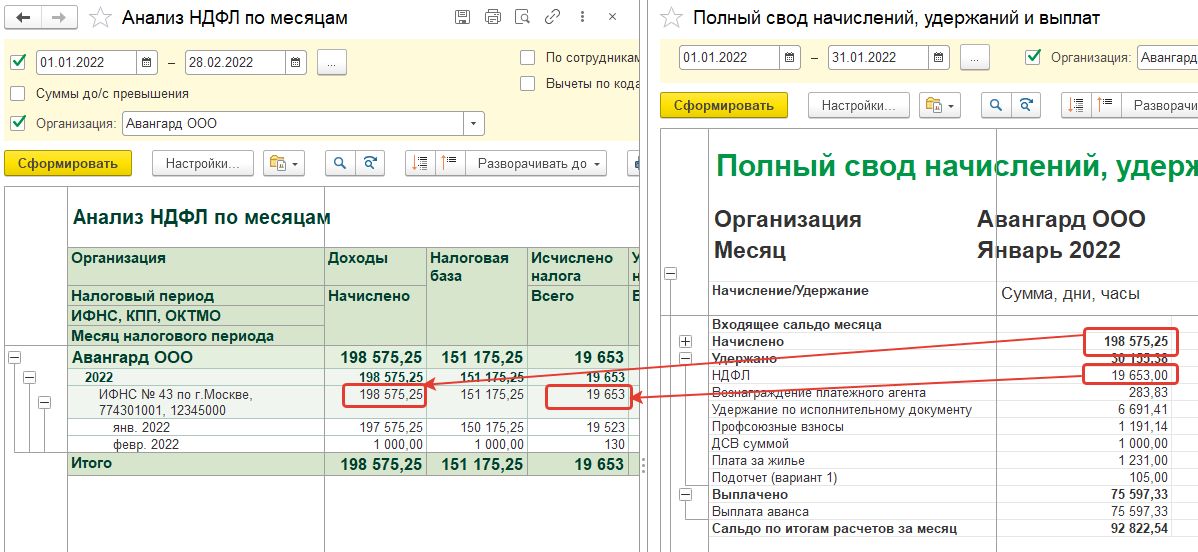Expand the Начислено row in Полный свод
This screenshot has height=552, width=1198.
click(686, 342)
